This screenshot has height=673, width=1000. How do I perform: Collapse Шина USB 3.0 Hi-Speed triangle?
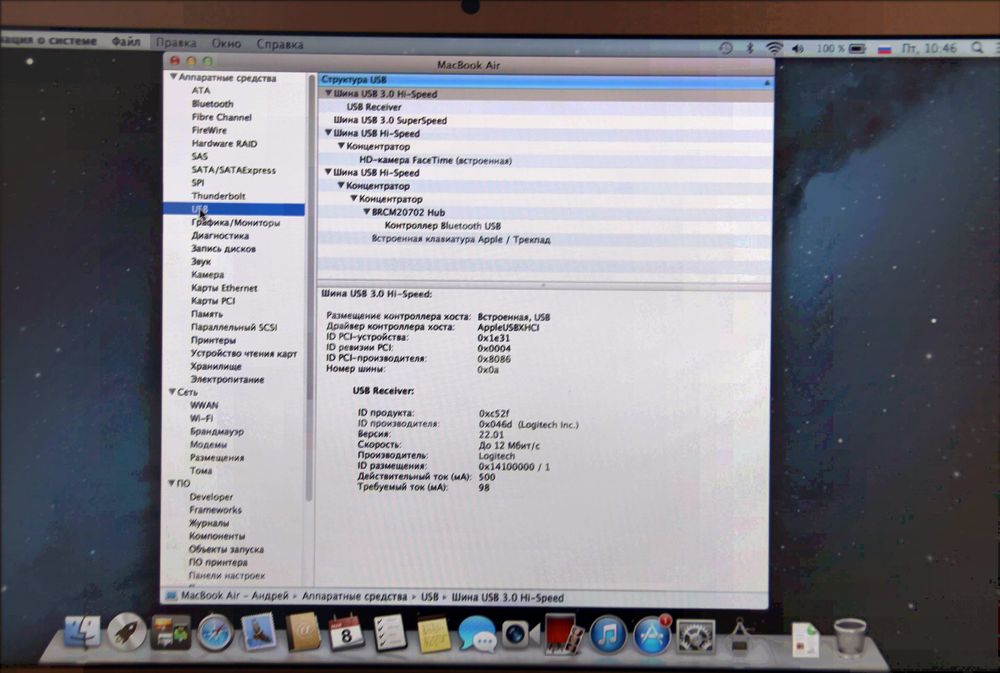pyautogui.click(x=328, y=93)
